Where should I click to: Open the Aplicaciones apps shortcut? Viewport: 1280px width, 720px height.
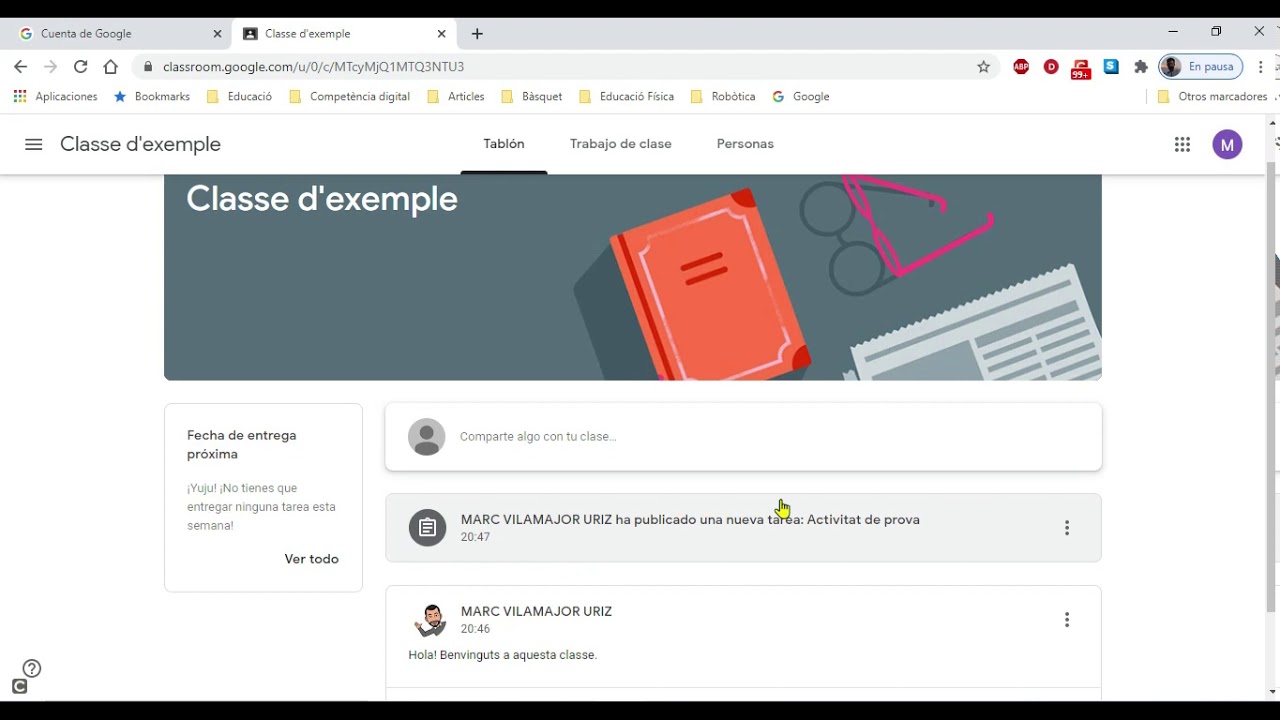(x=55, y=97)
